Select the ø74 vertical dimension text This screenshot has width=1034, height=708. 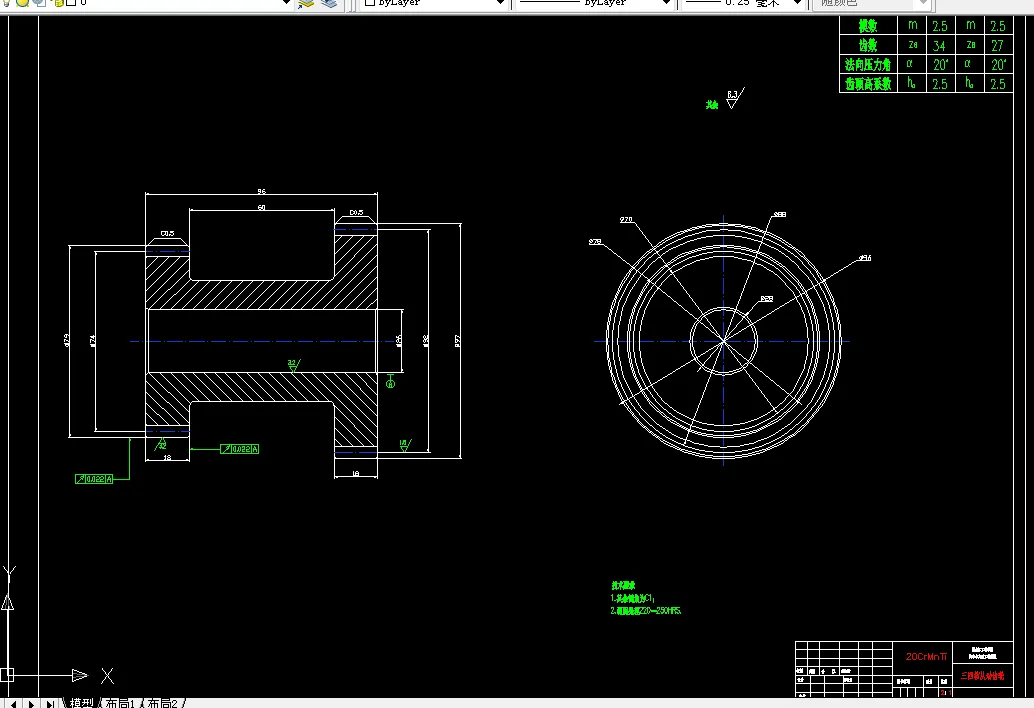pyautogui.click(x=92, y=341)
